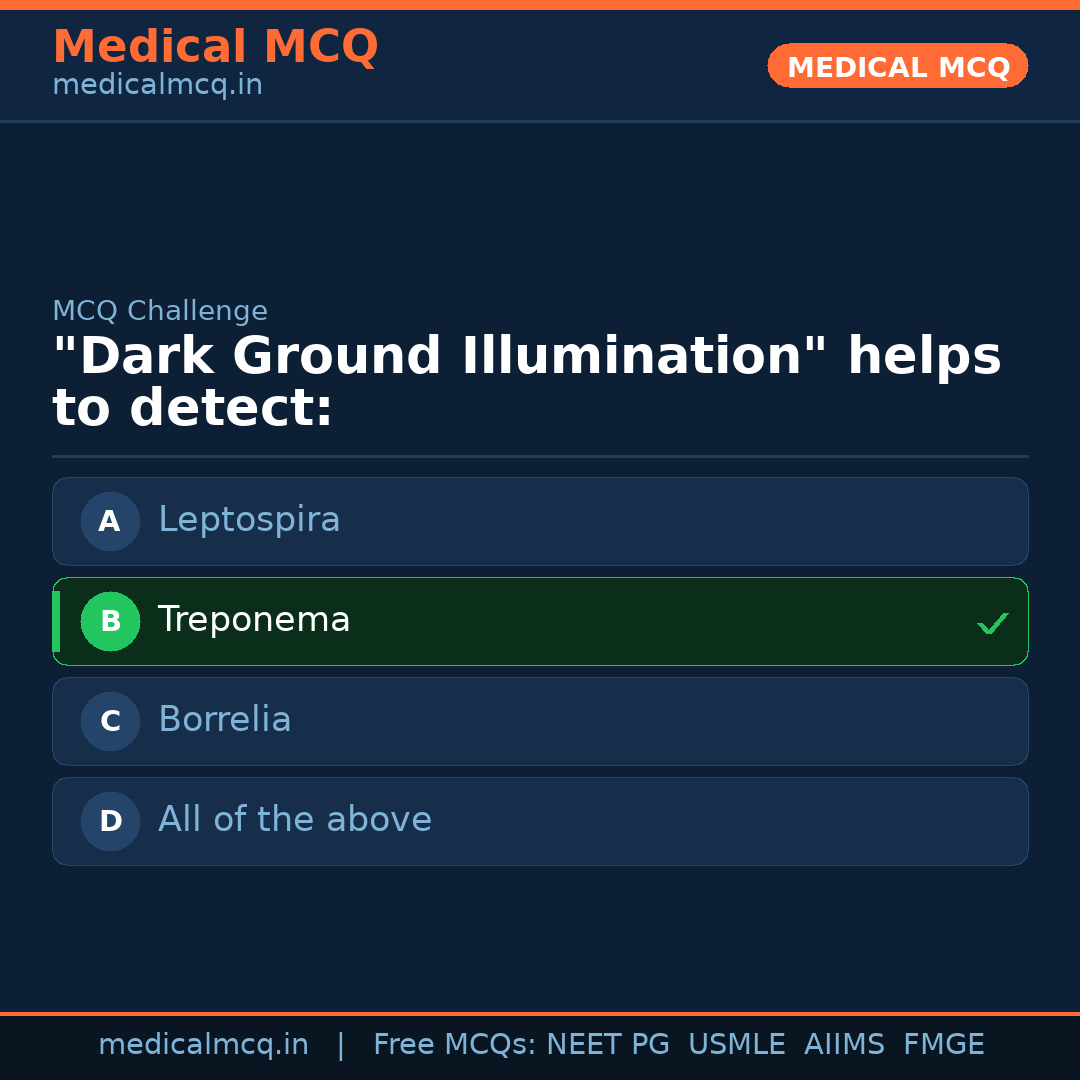Image resolution: width=1080 pixels, height=1080 pixels.
Task: Choose the 'All of the above' text
Action: (x=295, y=820)
